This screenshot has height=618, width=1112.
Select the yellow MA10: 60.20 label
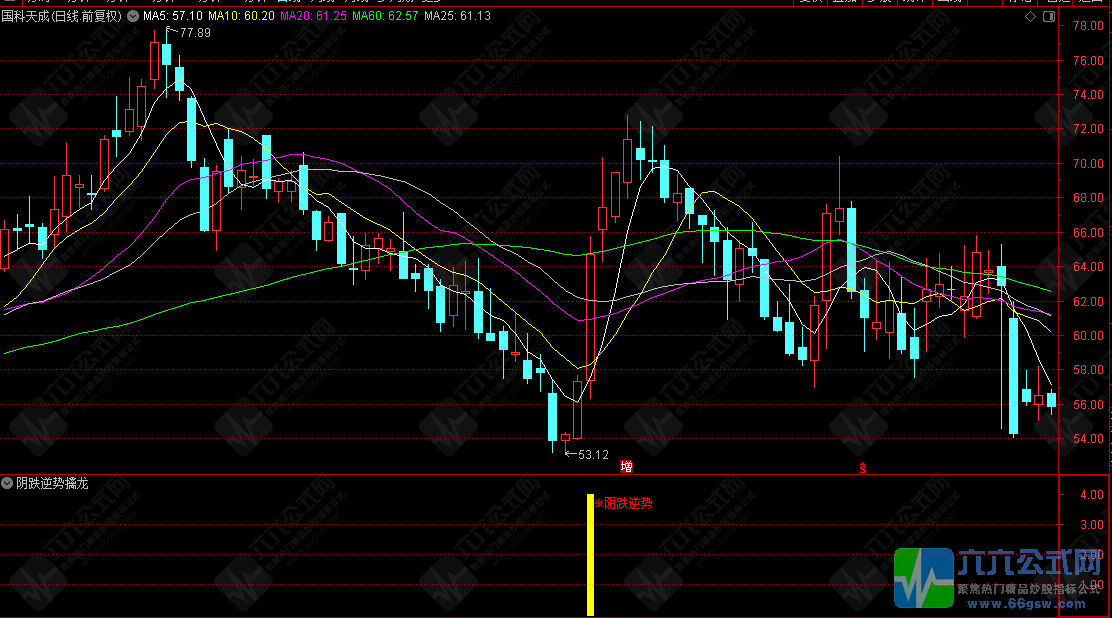coord(241,16)
